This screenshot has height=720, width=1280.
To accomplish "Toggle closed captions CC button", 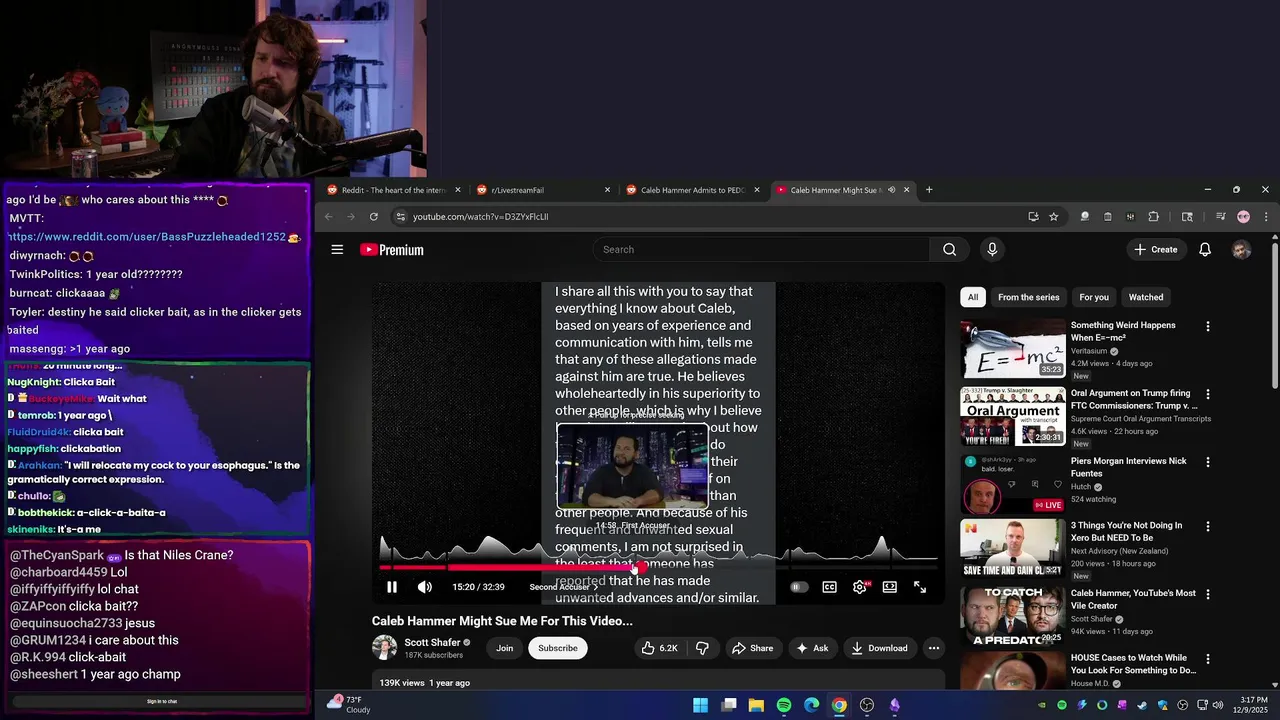I will pos(829,587).
